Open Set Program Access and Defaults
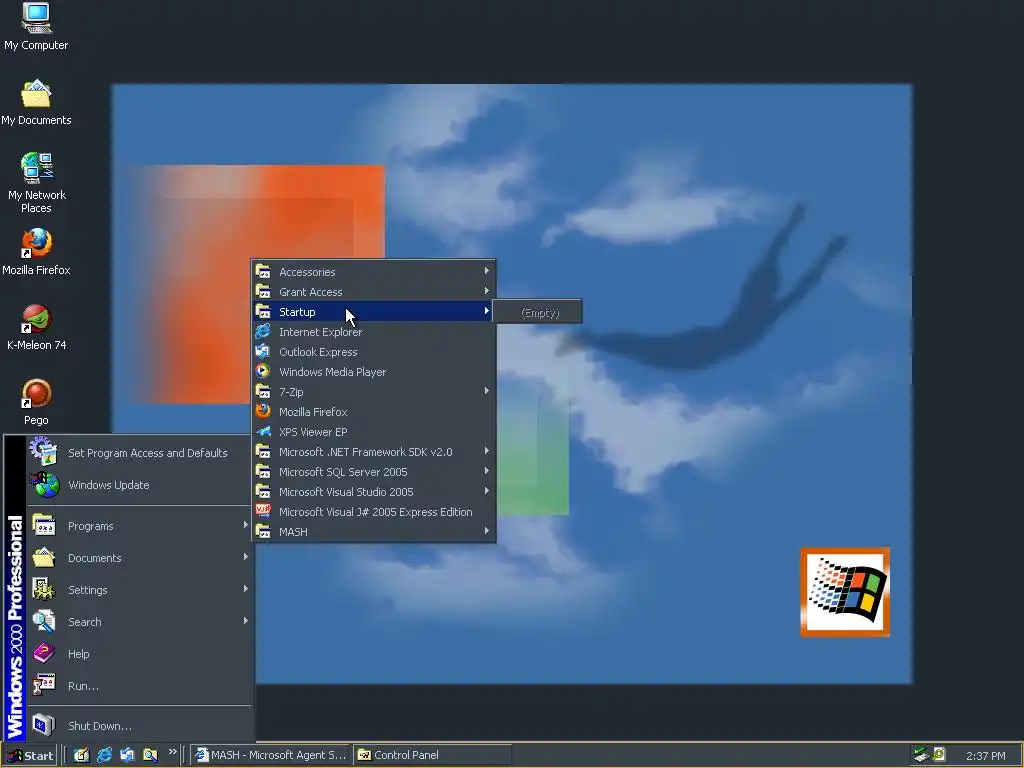The height and width of the screenshot is (768, 1024). click(138, 453)
